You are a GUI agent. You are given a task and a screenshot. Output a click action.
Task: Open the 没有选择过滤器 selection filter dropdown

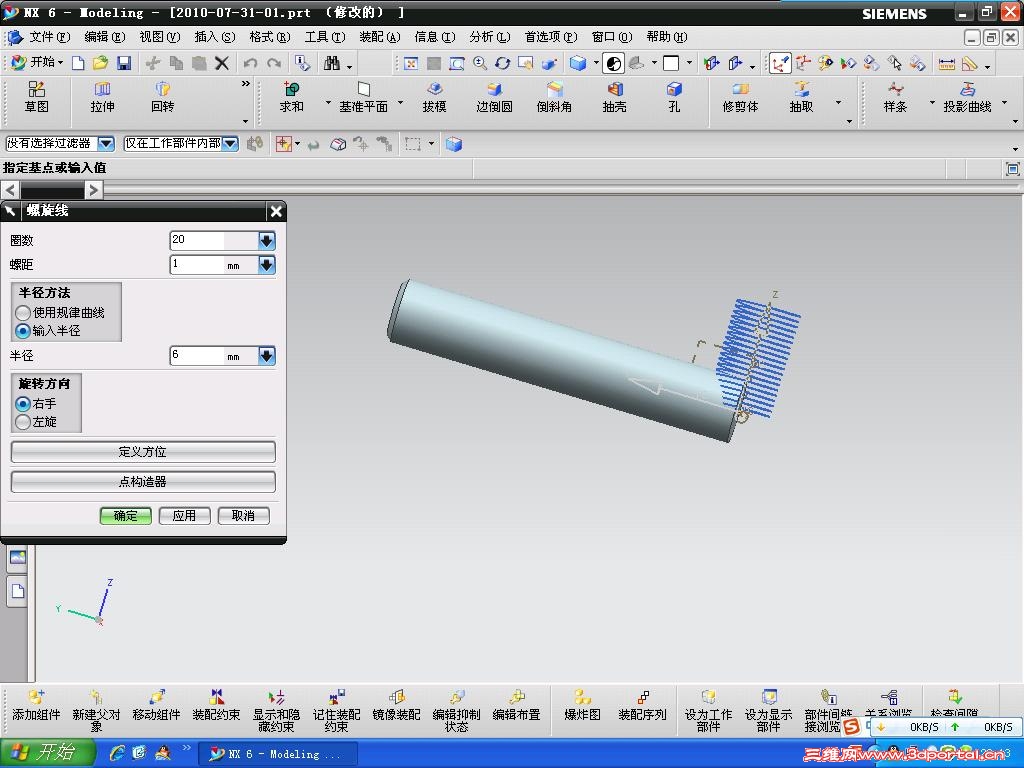click(x=106, y=144)
